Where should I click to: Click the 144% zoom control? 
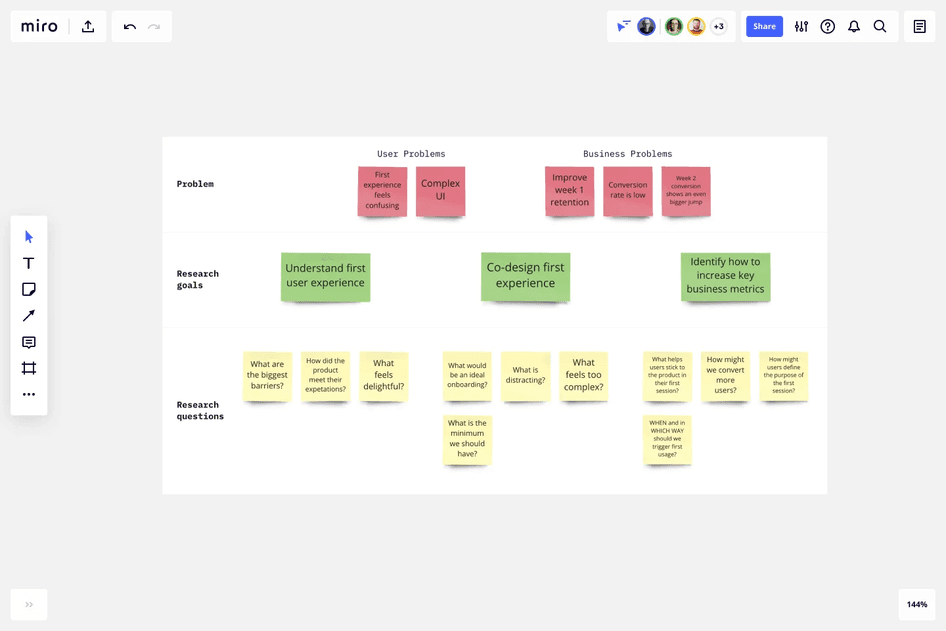(x=916, y=604)
